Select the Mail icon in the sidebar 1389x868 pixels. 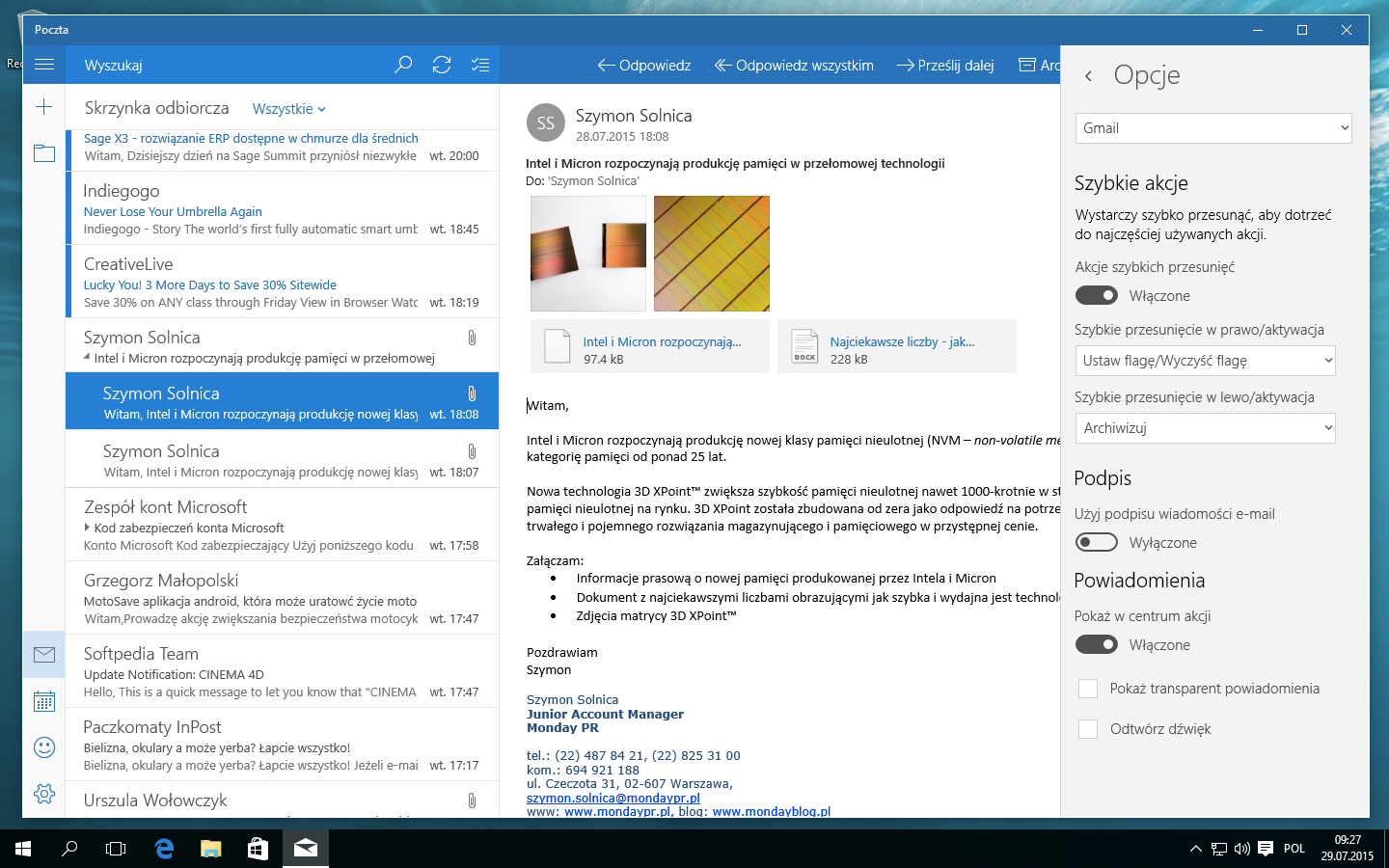click(x=44, y=655)
